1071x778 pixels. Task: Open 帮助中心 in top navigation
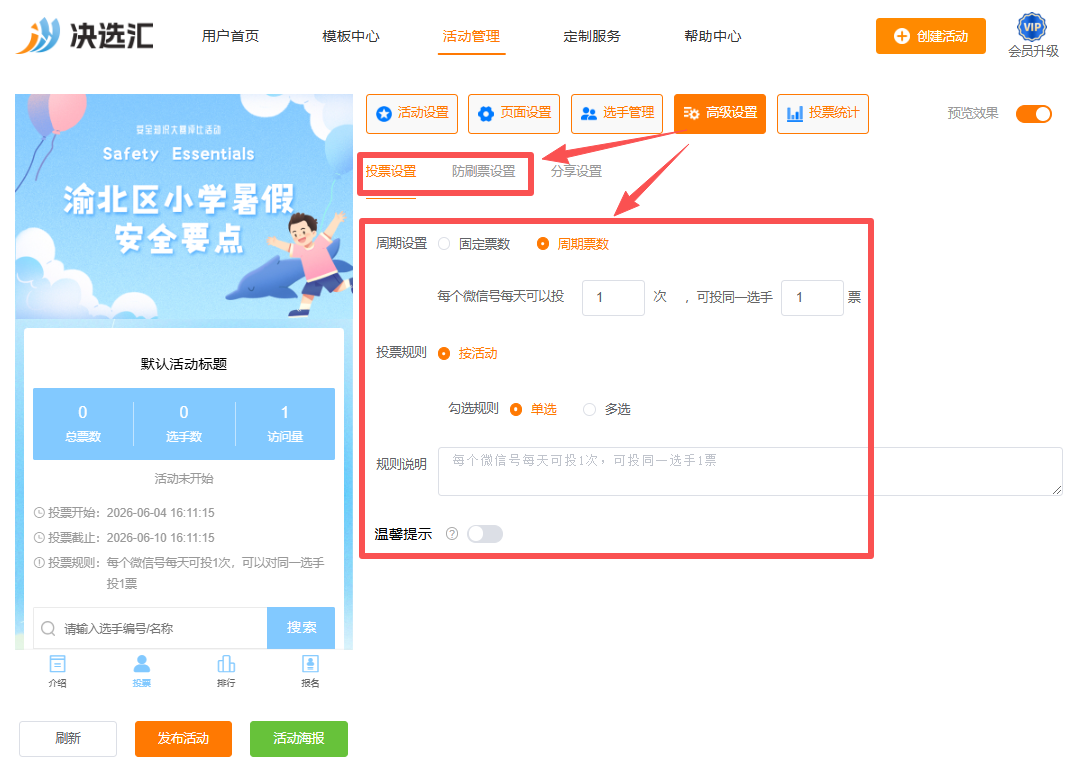coord(712,36)
